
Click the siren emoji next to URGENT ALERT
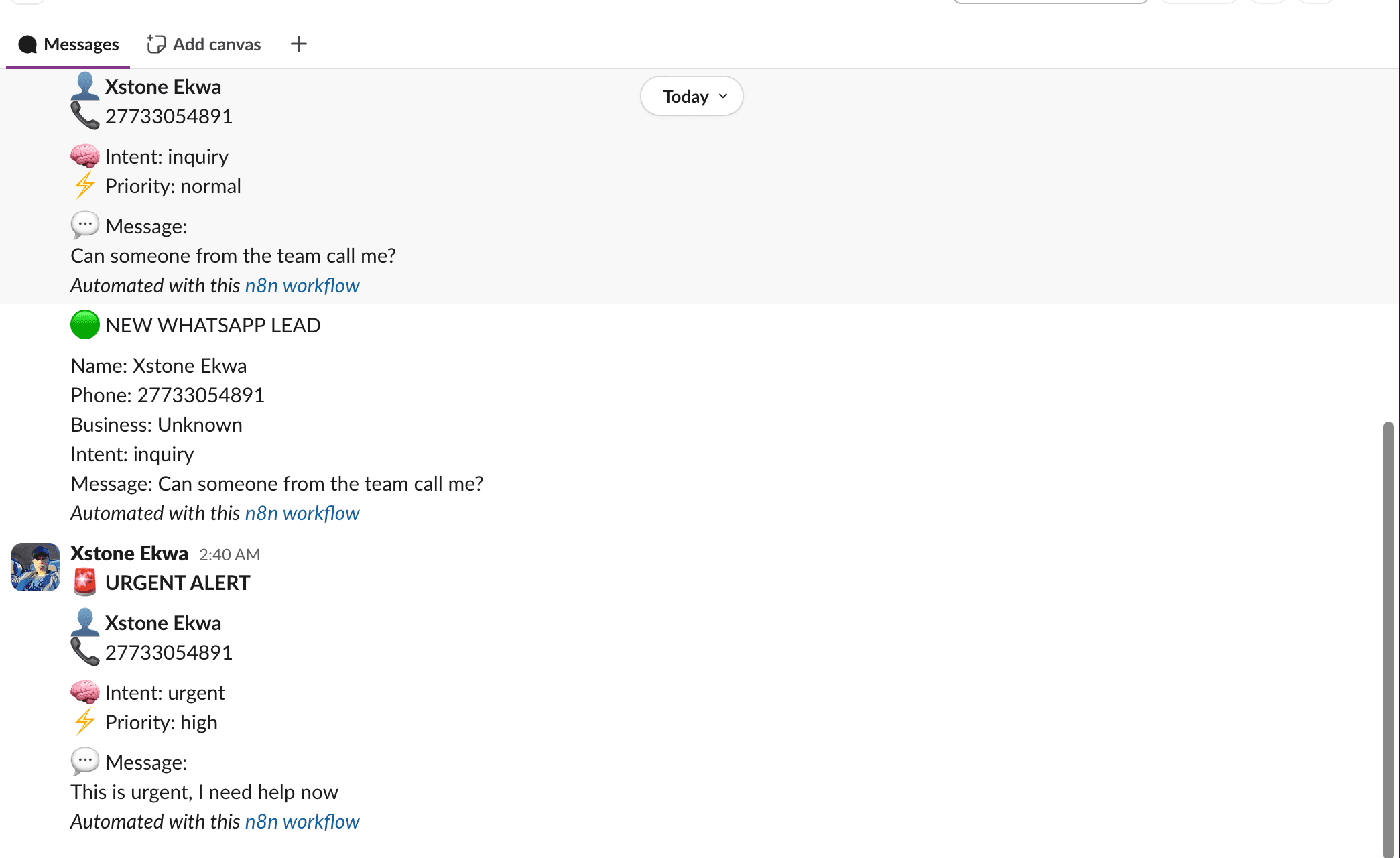86,582
